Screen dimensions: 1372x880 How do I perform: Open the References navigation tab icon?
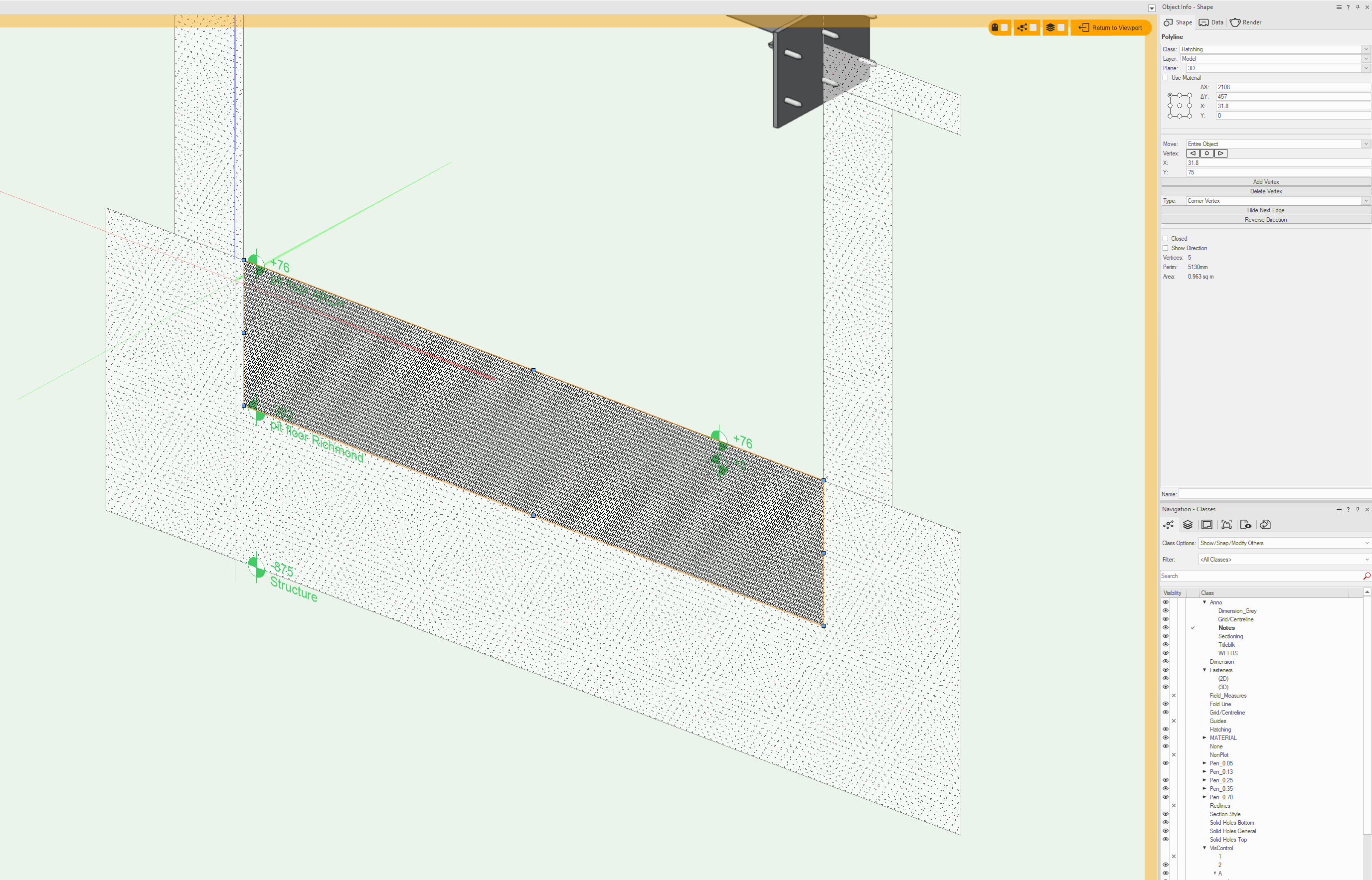pyautogui.click(x=1265, y=525)
